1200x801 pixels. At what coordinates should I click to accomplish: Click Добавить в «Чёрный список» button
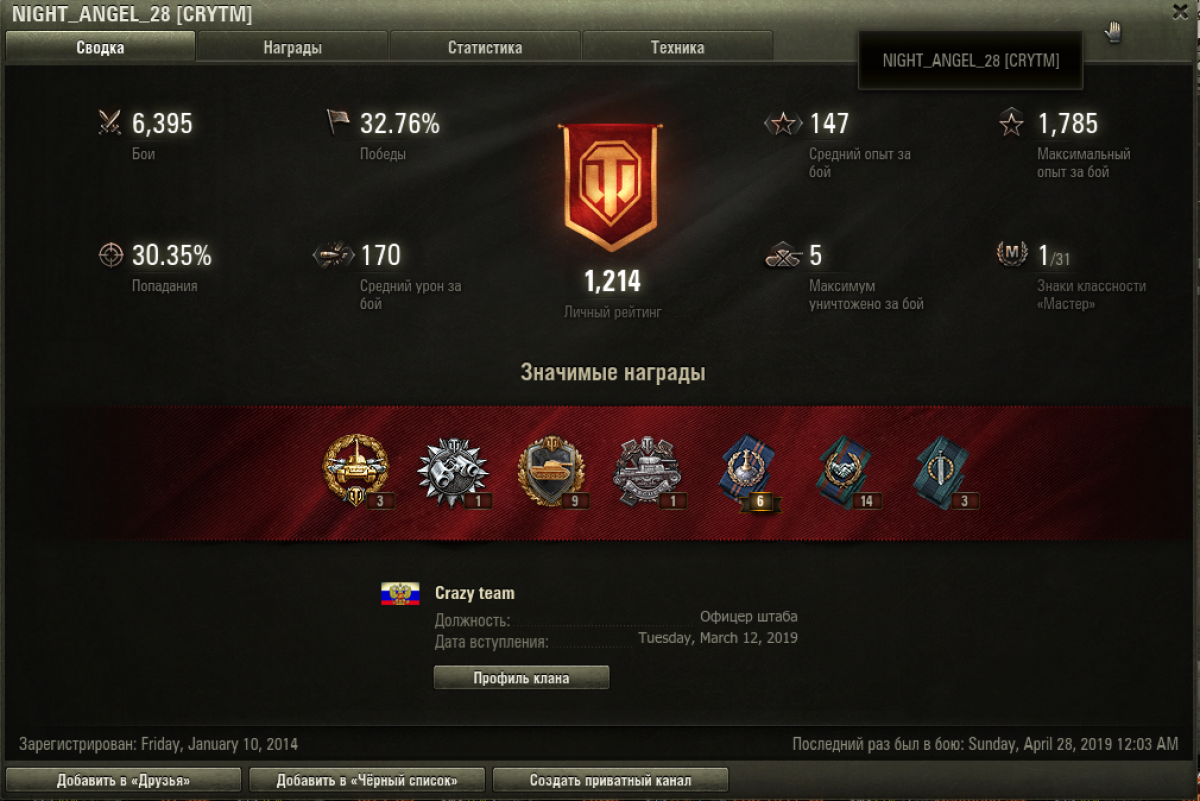(x=367, y=780)
